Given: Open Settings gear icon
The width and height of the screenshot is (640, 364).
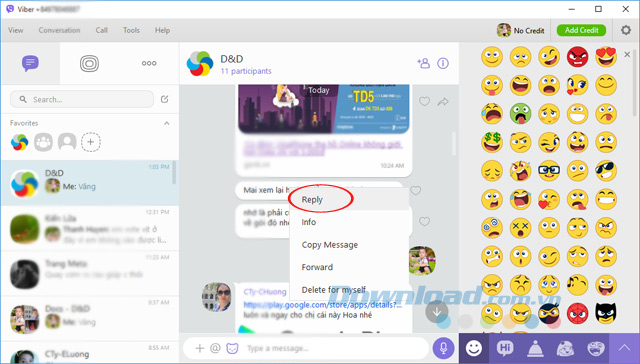Looking at the screenshot, I should click(x=626, y=30).
